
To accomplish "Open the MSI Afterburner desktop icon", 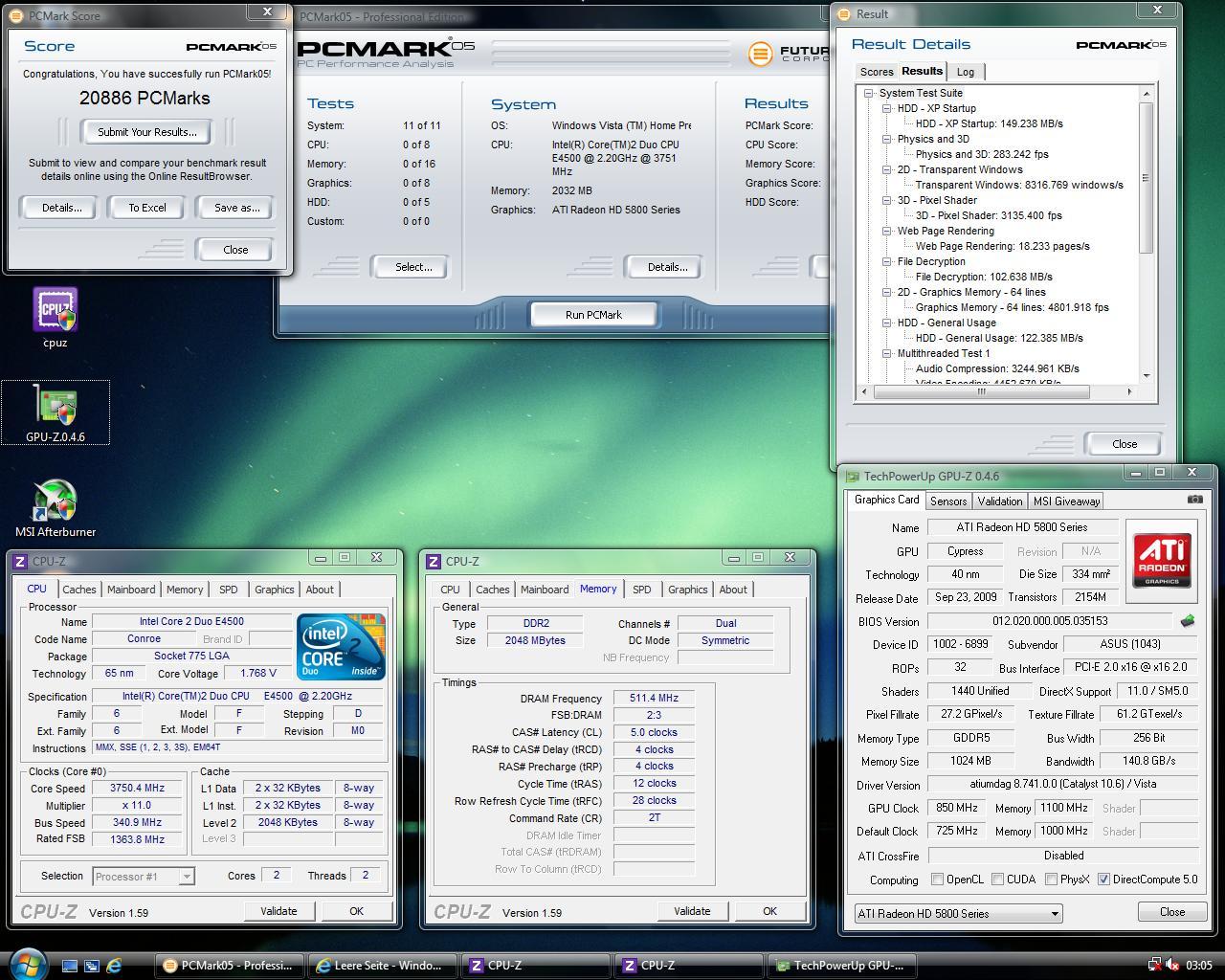I will [56, 508].
